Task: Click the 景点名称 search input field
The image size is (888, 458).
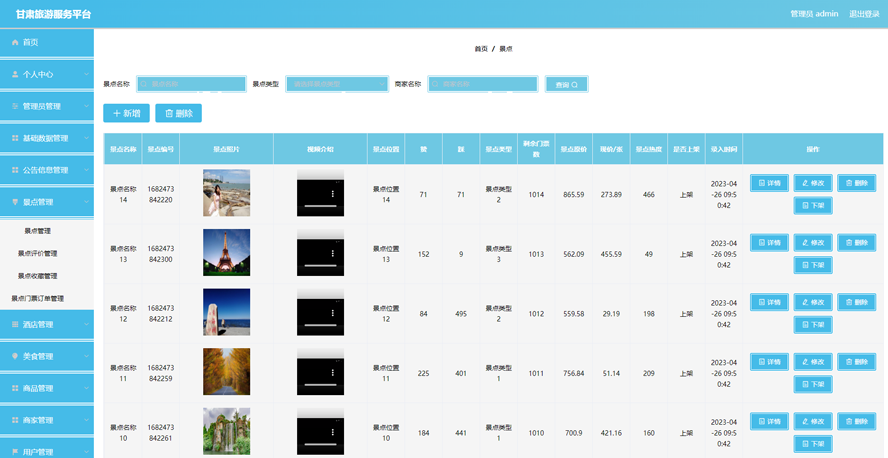Action: pos(191,84)
